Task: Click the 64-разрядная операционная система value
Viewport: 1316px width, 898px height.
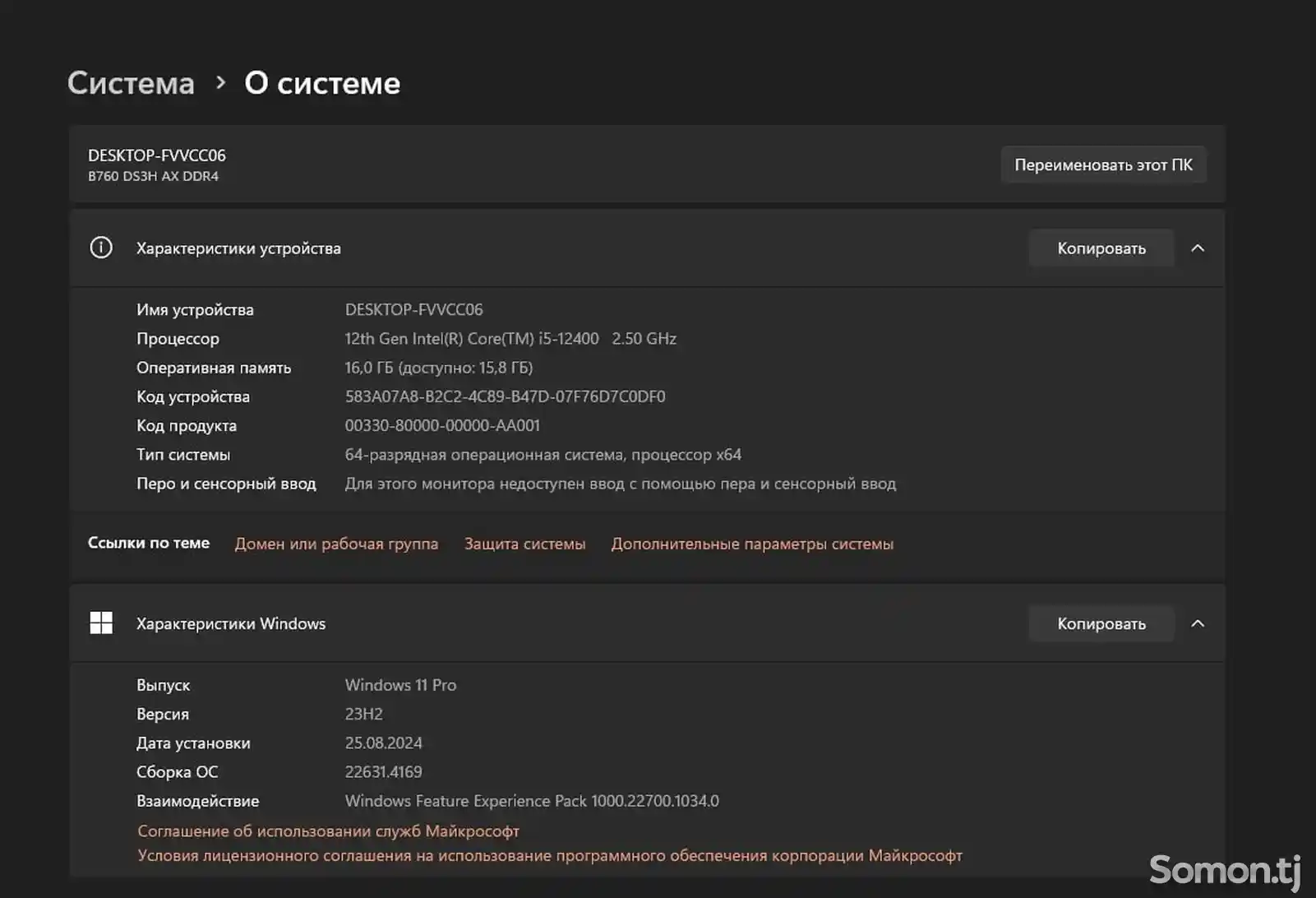Action: pyautogui.click(x=543, y=455)
